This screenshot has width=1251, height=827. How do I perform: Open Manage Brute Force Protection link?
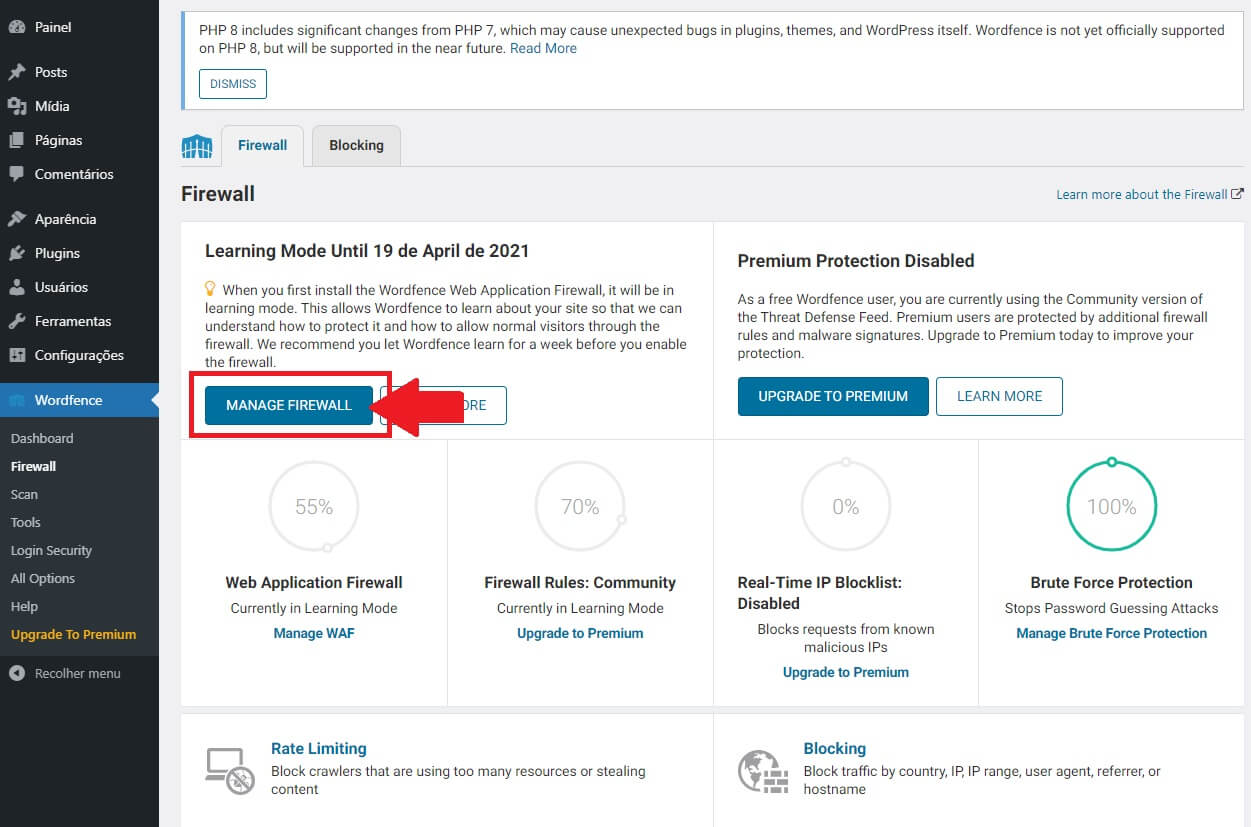pos(1112,633)
